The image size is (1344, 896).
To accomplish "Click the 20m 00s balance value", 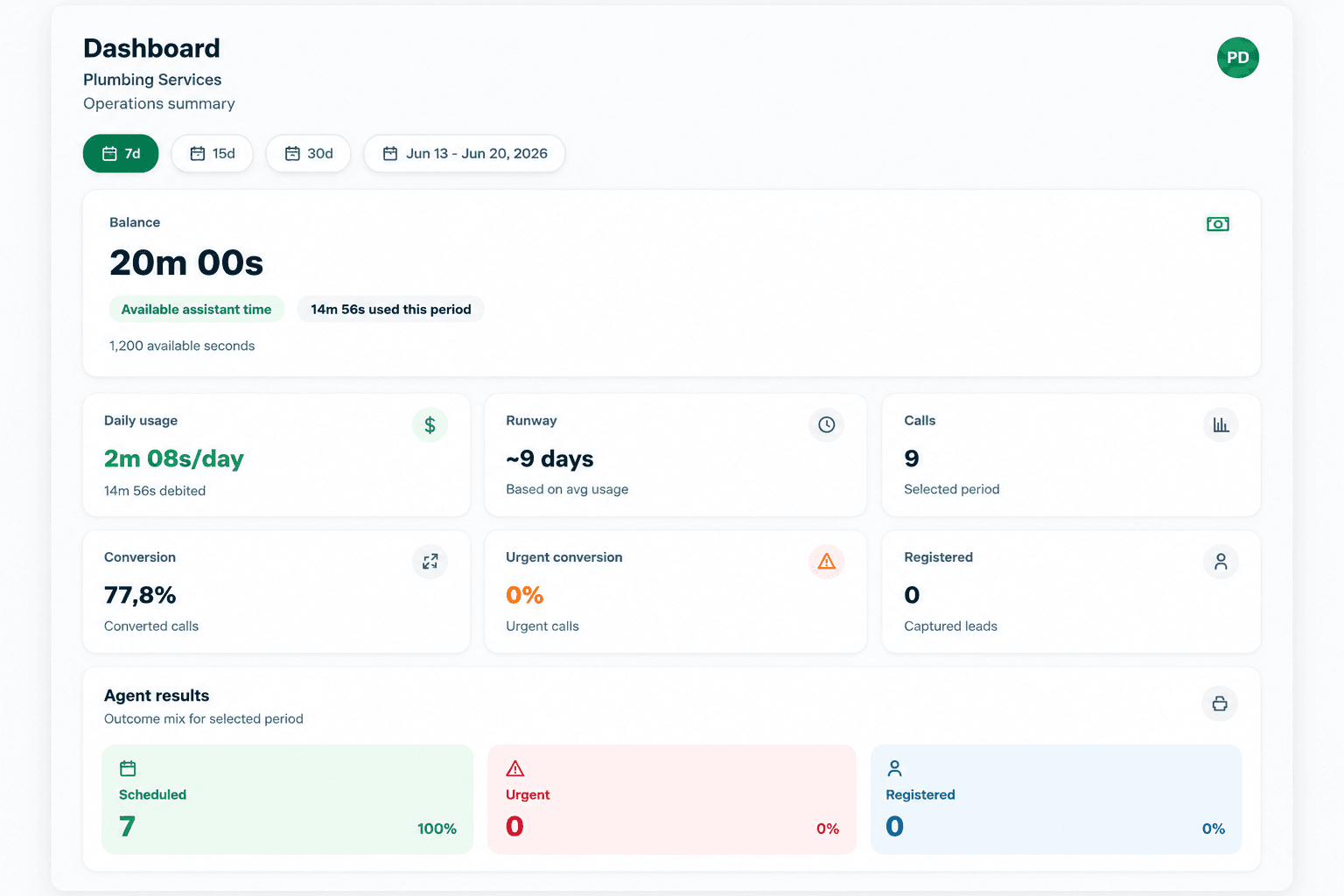I will coord(186,262).
